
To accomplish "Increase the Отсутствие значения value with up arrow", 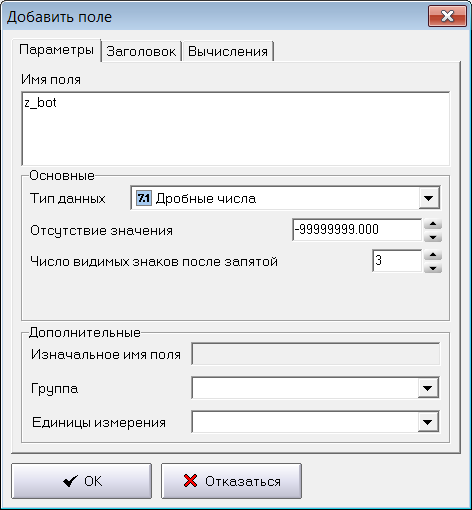I will pyautogui.click(x=433, y=224).
